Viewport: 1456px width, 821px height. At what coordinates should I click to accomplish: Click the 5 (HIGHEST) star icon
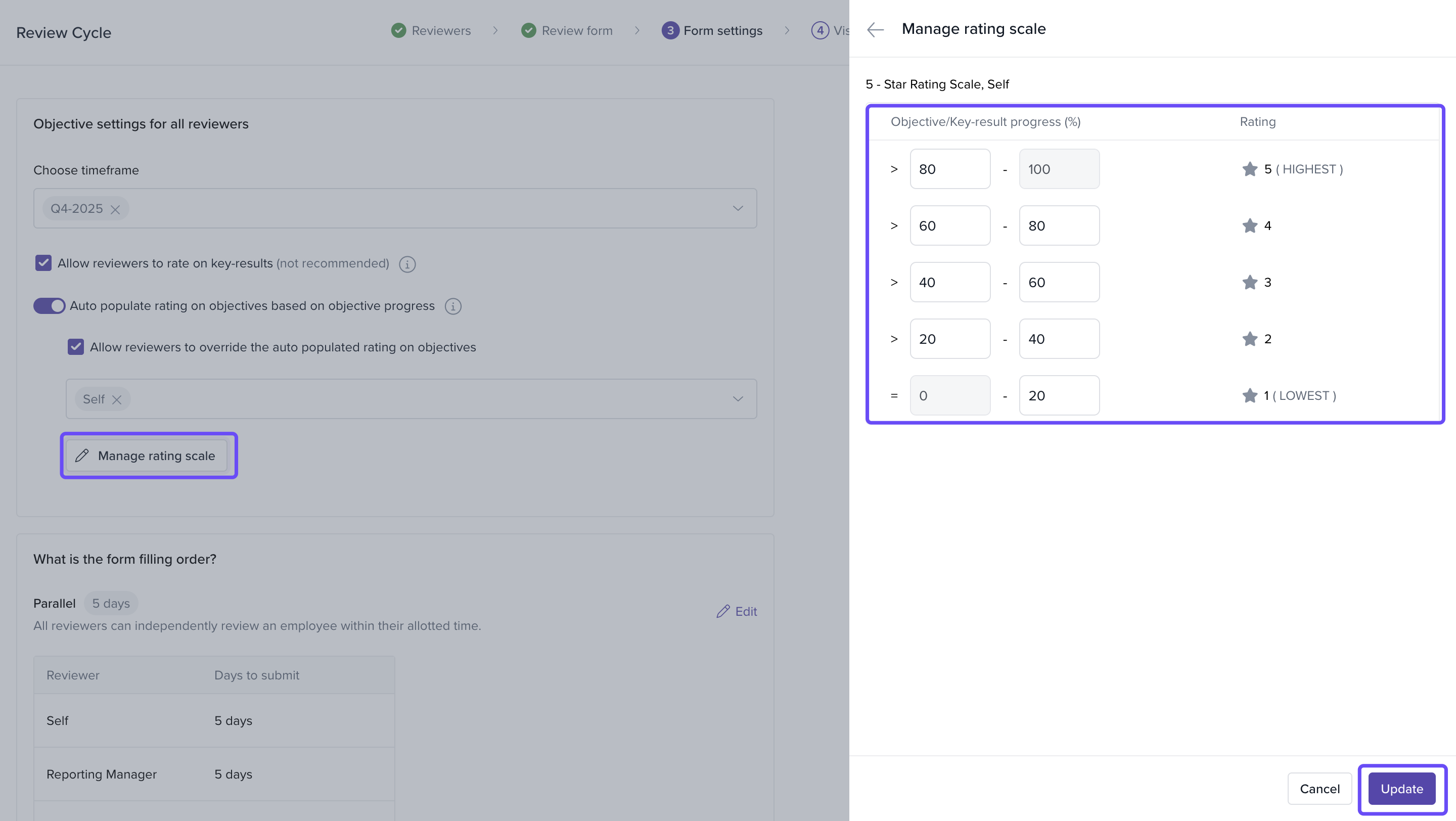click(x=1249, y=169)
